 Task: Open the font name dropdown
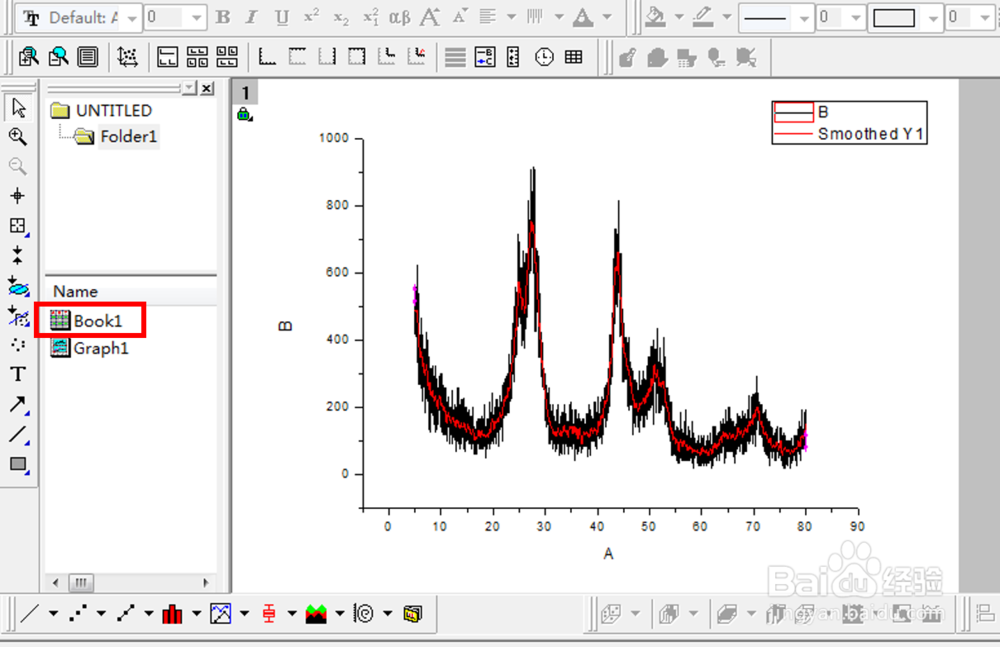pos(132,18)
